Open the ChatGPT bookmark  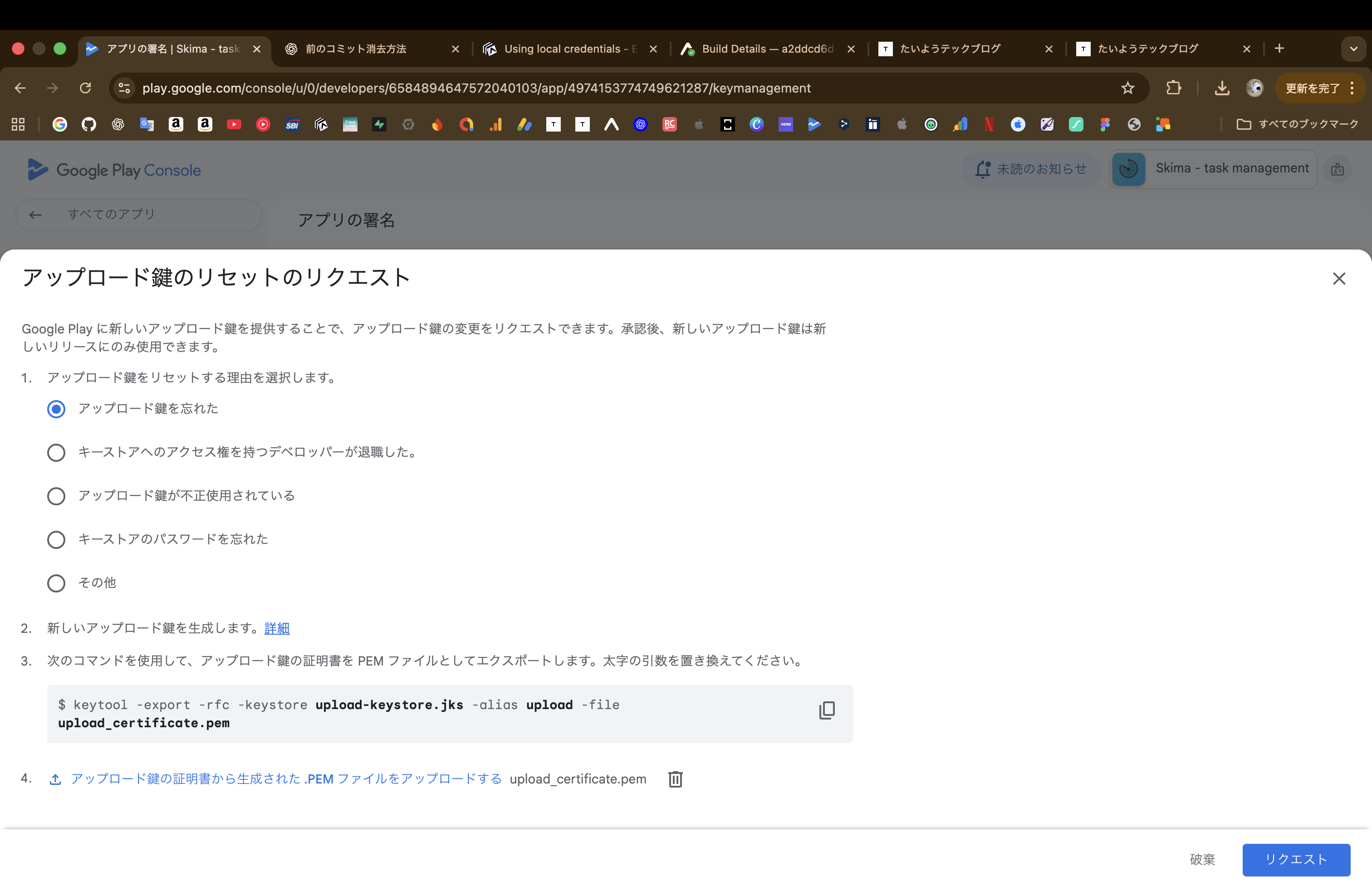[118, 124]
